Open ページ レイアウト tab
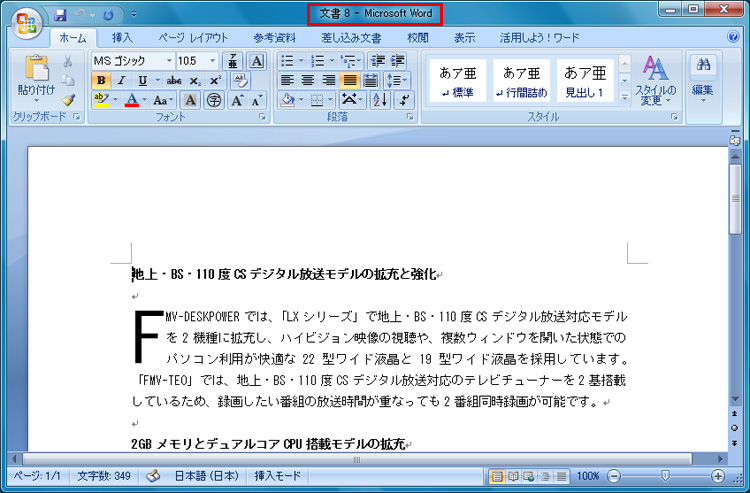Image resolution: width=750 pixels, height=493 pixels. coord(193,38)
